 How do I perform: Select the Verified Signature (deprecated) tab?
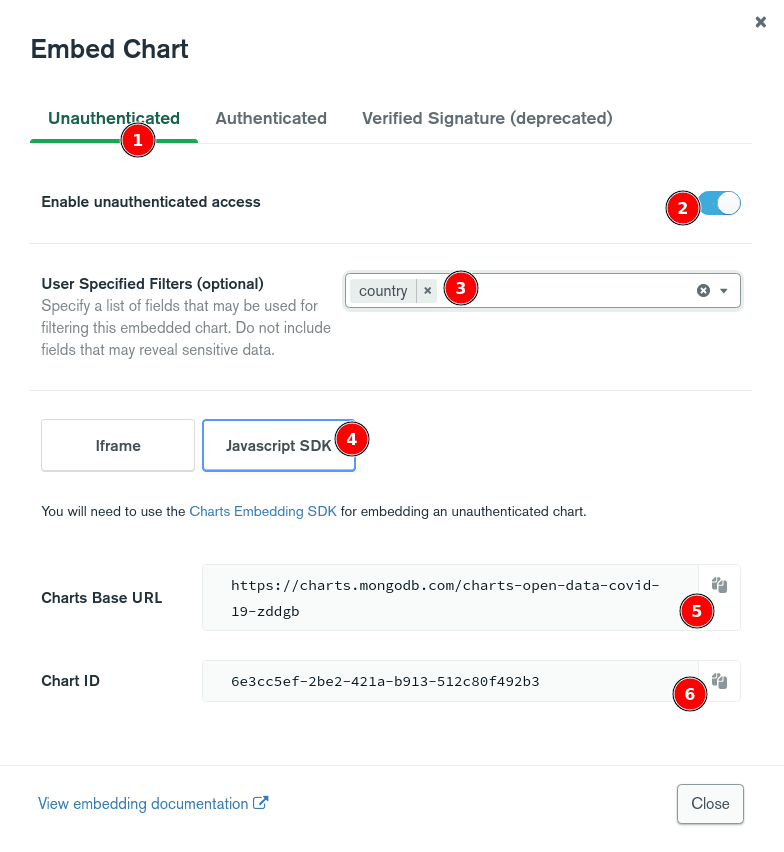487,118
